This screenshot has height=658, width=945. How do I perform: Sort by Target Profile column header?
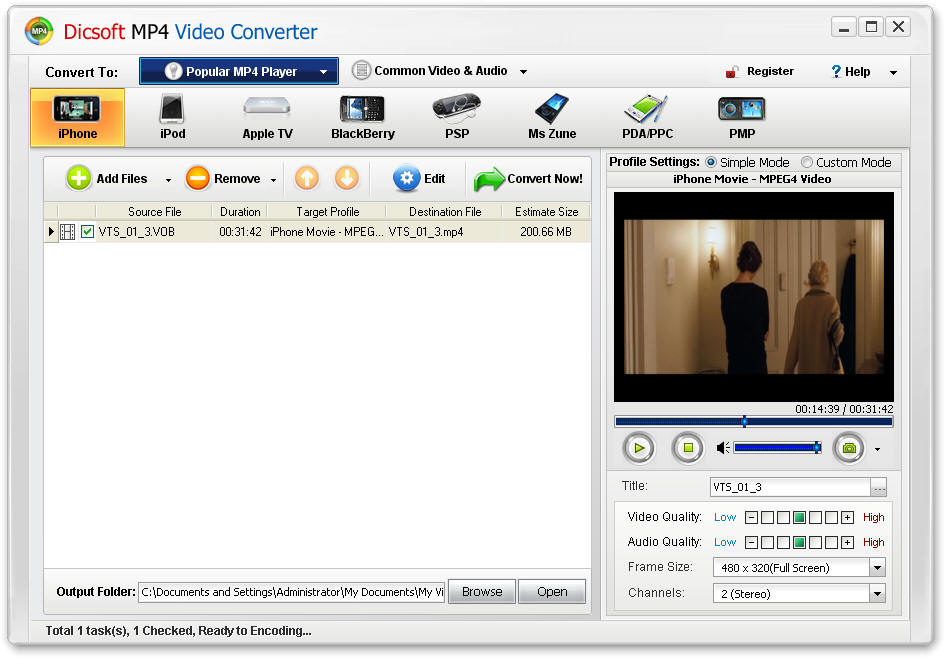pos(327,212)
